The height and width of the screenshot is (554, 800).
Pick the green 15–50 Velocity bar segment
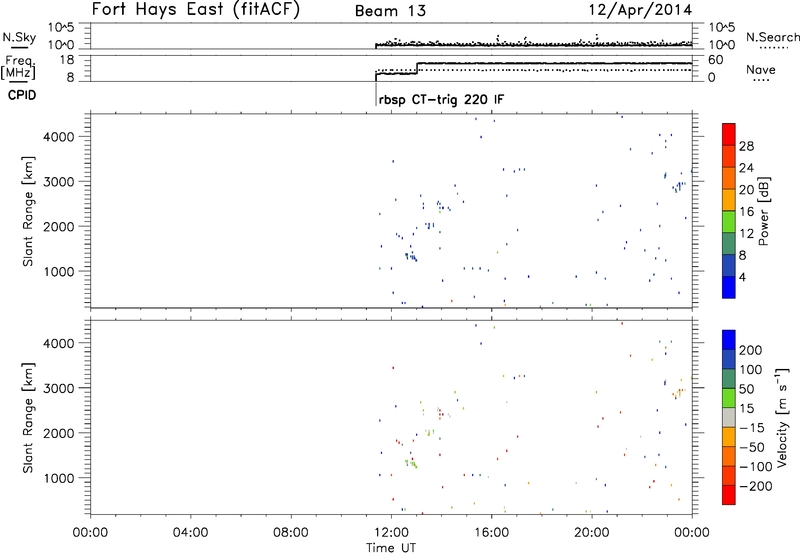pos(729,398)
